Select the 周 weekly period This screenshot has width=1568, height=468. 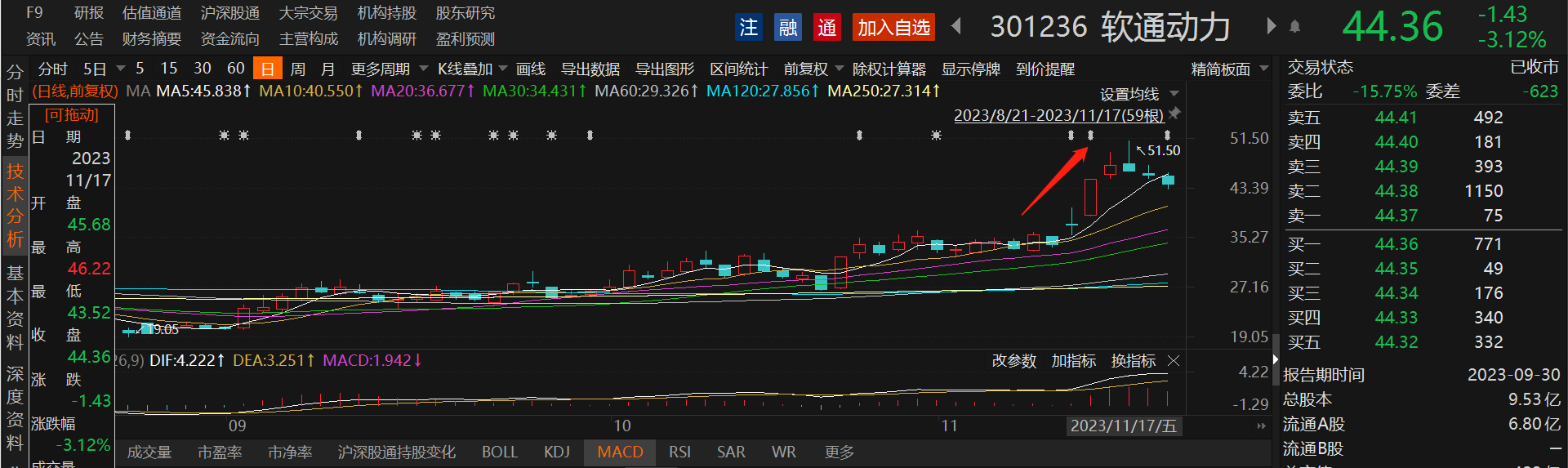tap(298, 69)
